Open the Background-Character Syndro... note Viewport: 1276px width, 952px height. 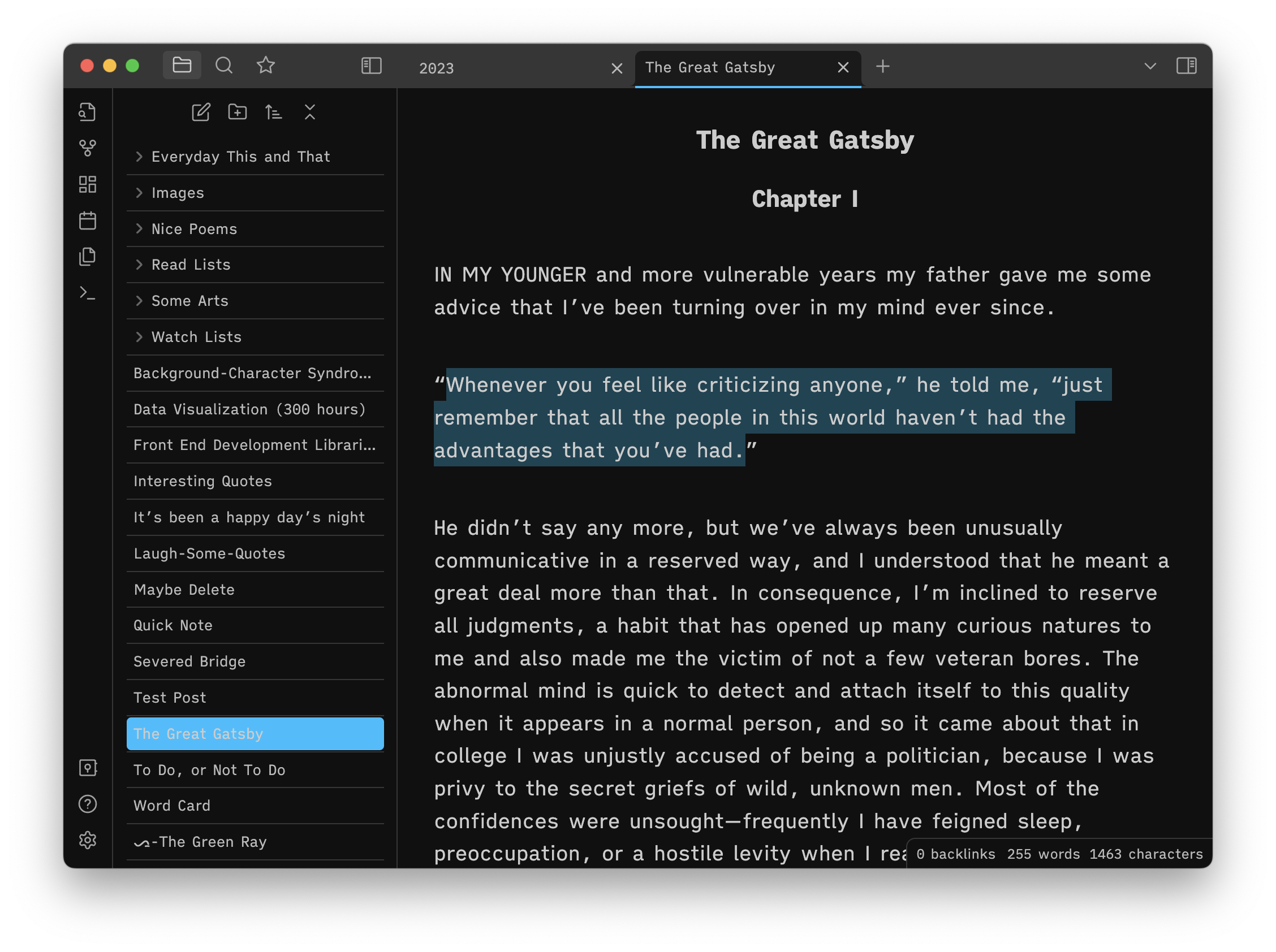point(255,373)
